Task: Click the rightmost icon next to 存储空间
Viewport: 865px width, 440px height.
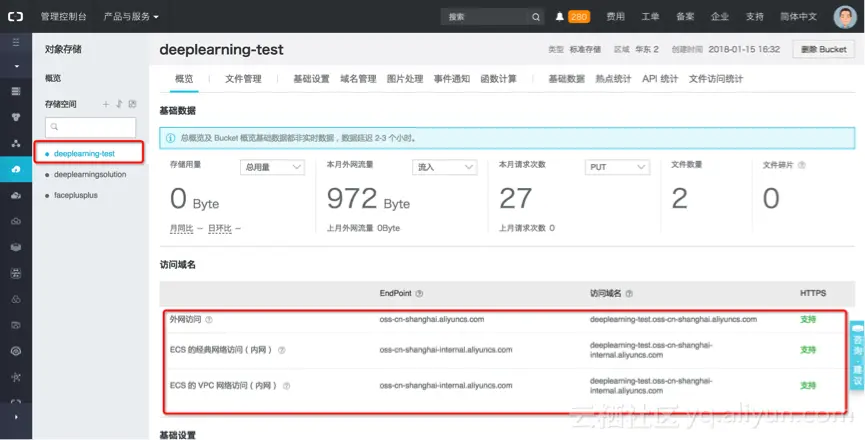Action: pos(132,104)
